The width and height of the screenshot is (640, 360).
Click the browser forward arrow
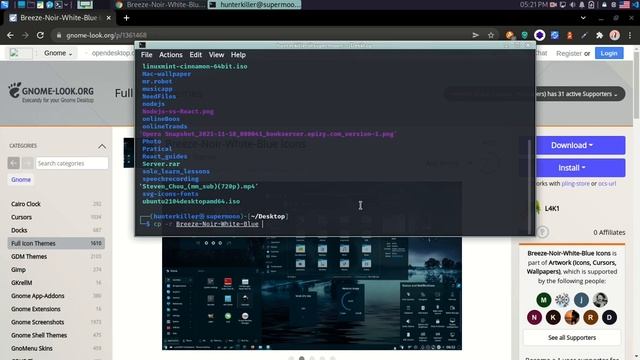25,36
